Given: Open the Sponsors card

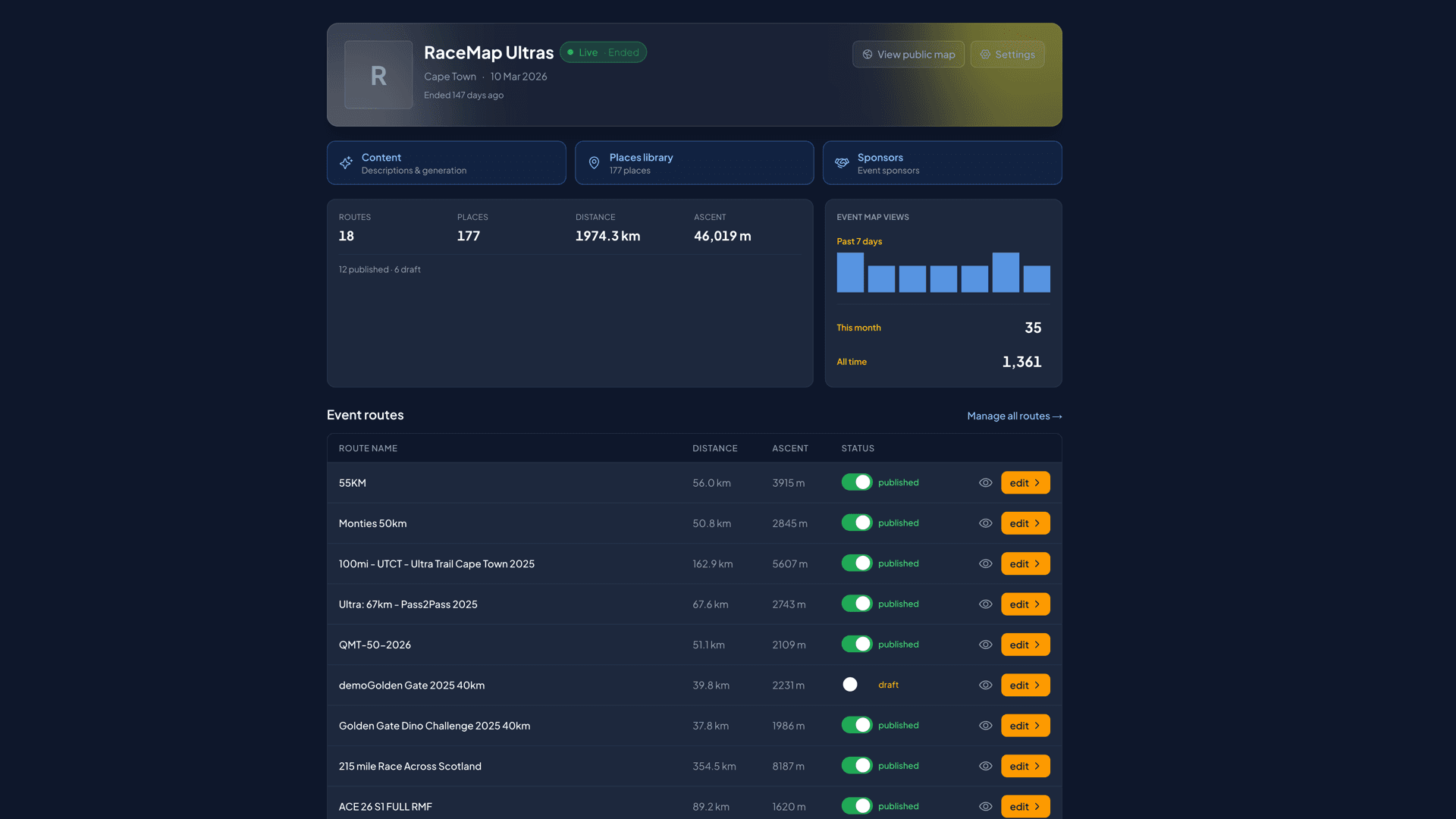Looking at the screenshot, I should tap(943, 163).
